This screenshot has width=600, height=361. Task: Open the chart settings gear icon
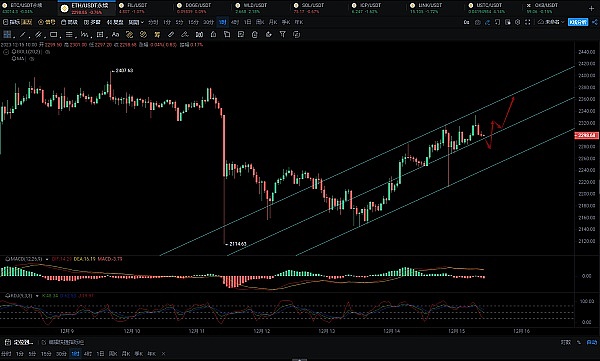tap(517, 22)
